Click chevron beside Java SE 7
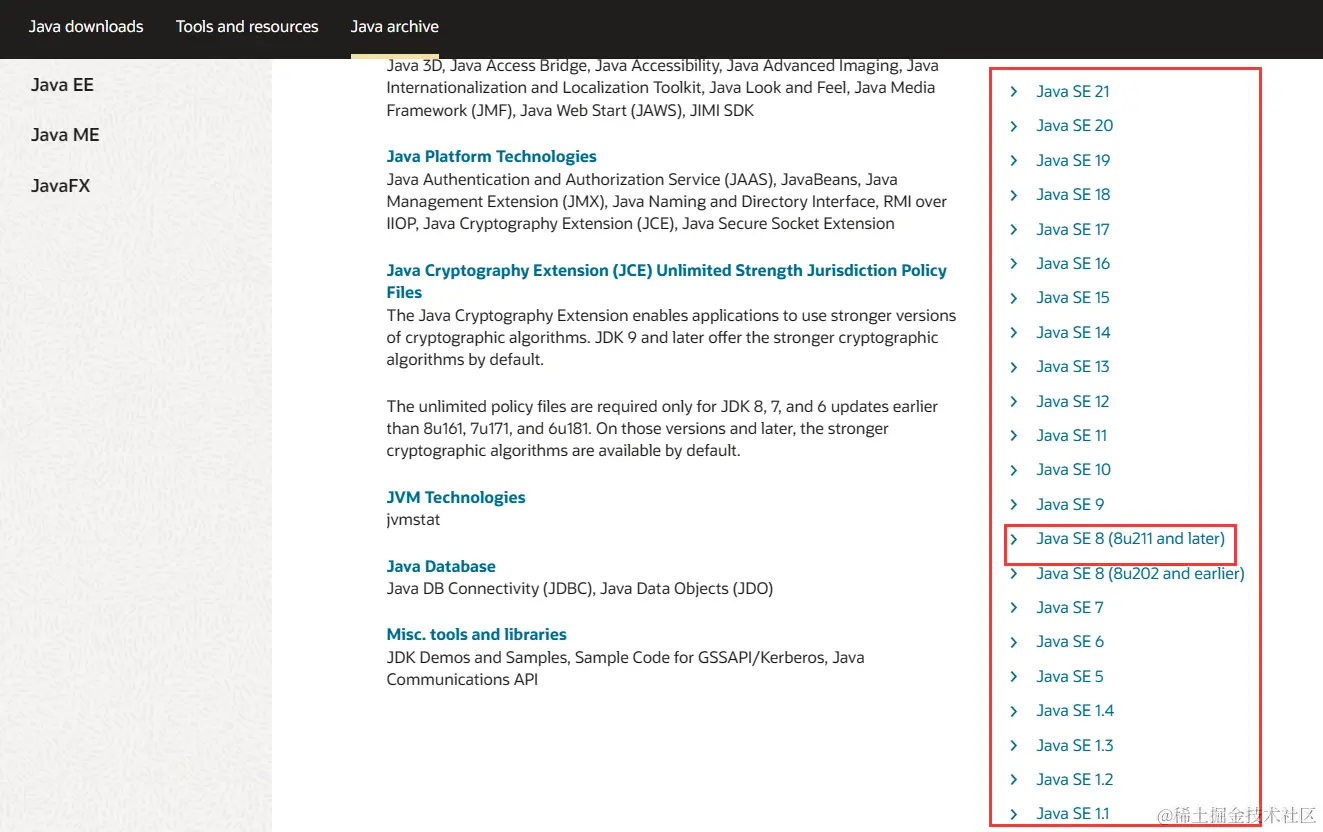The height and width of the screenshot is (832, 1323). pos(1014,608)
